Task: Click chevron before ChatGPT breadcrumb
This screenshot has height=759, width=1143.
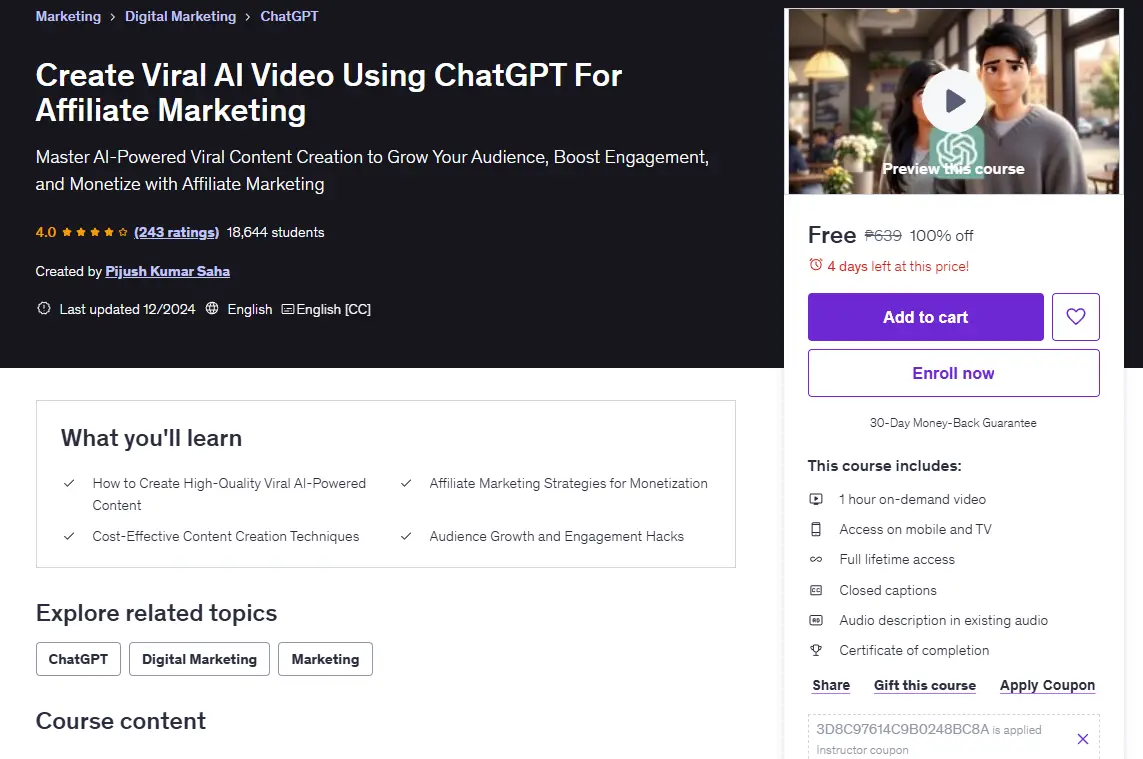Action: pos(248,17)
